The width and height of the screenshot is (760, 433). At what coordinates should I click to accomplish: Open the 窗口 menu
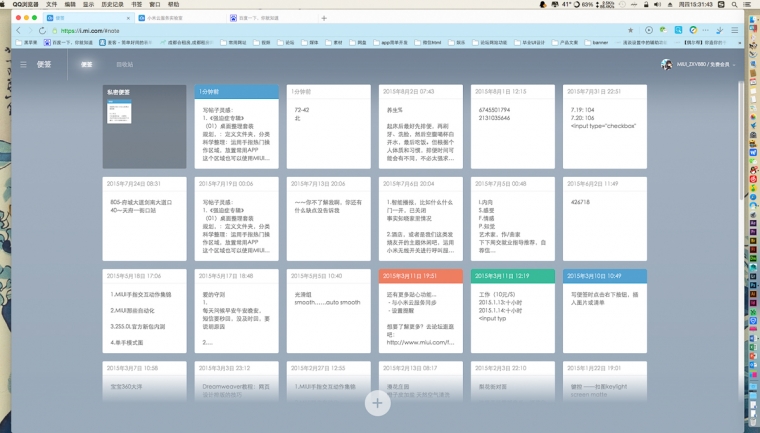155,4
